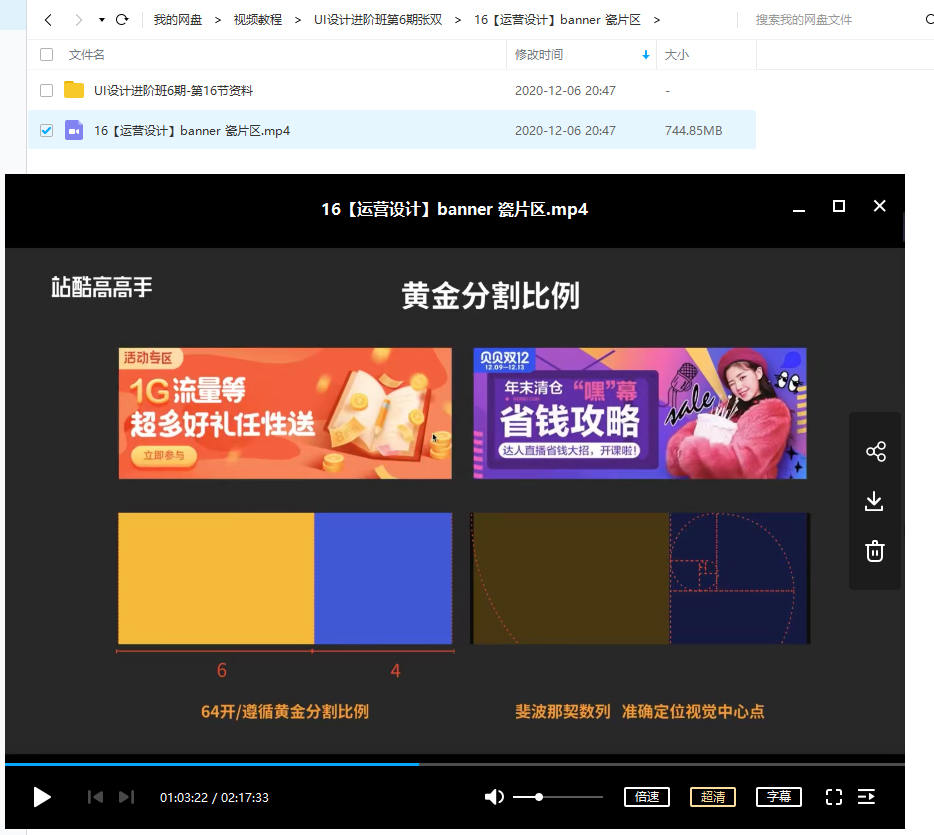Open the 倍速 playback speed menu
Image resolution: width=934 pixels, height=835 pixels.
(647, 797)
